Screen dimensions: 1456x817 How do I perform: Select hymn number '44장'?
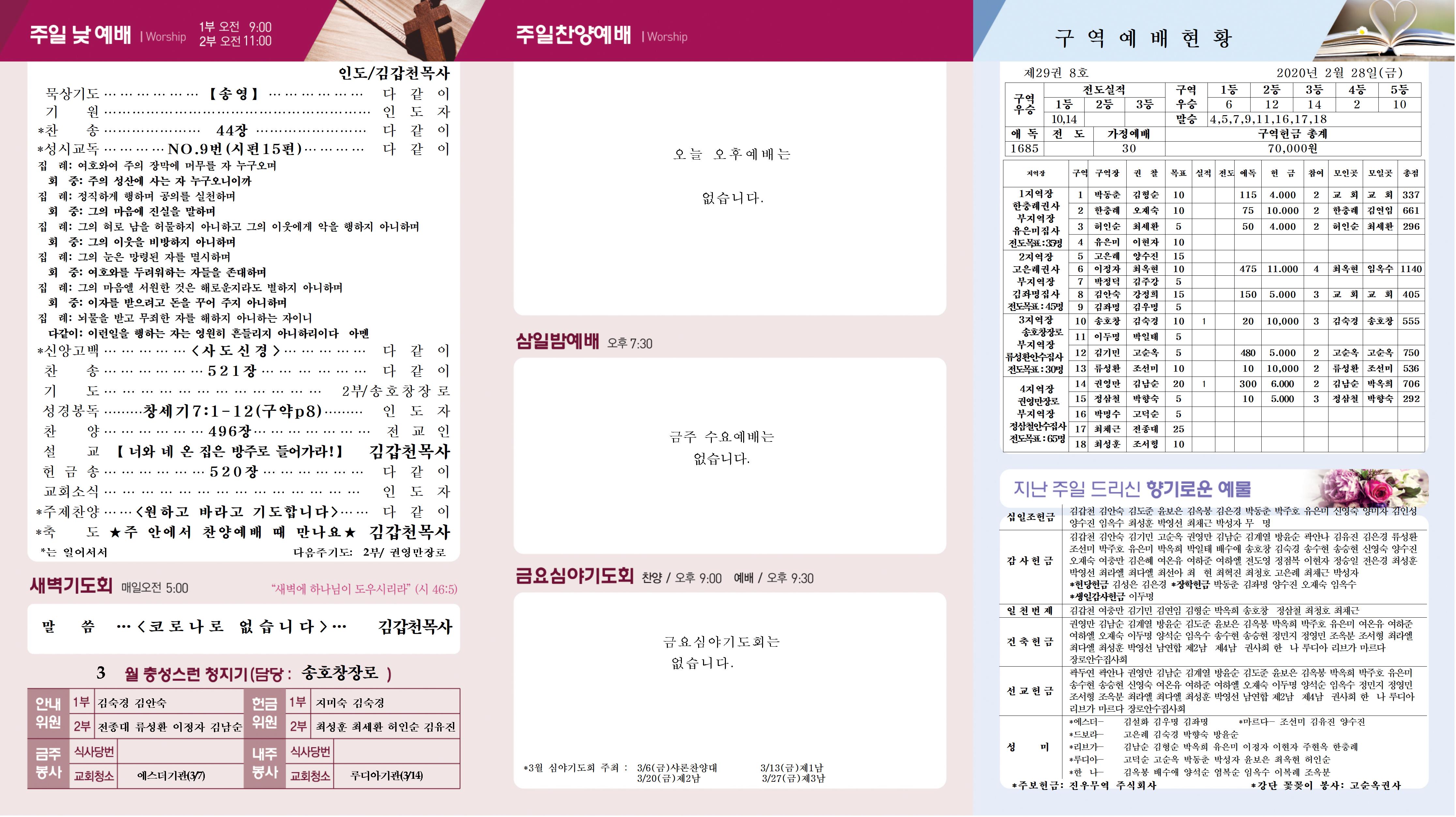coord(232,131)
